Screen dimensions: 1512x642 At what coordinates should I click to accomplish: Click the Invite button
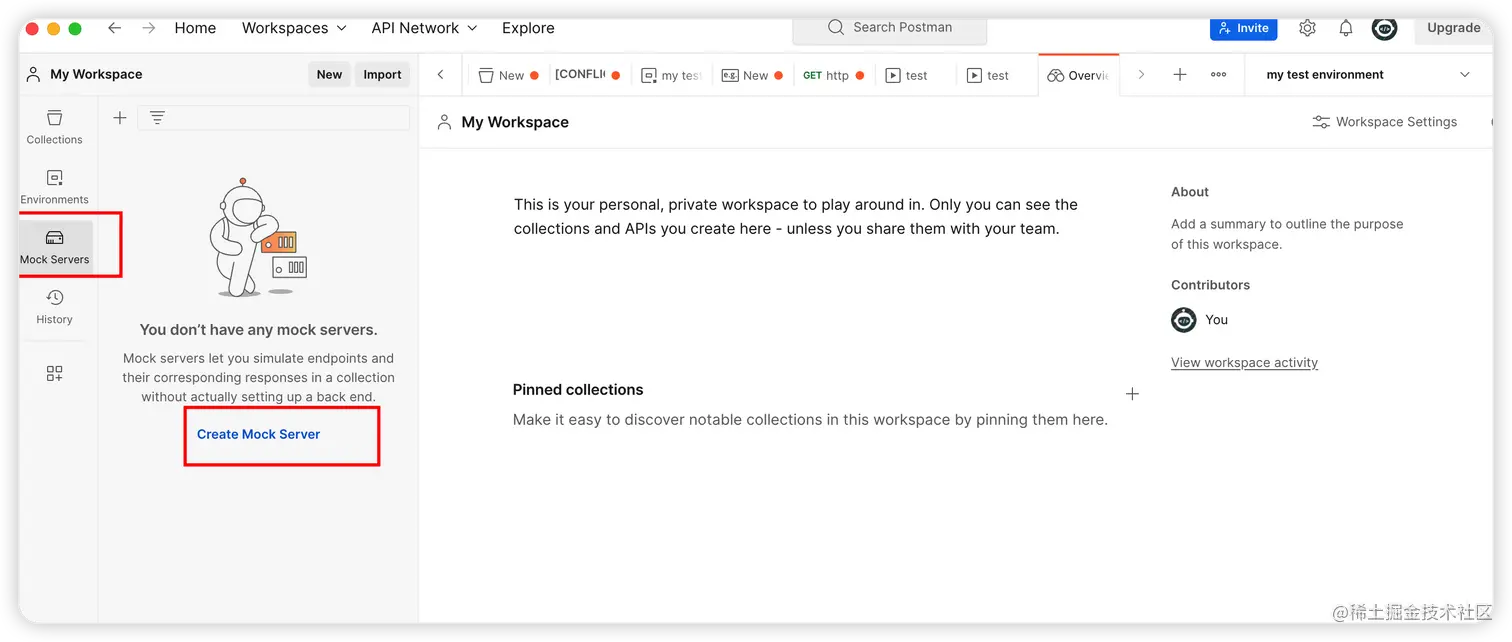coord(1243,28)
